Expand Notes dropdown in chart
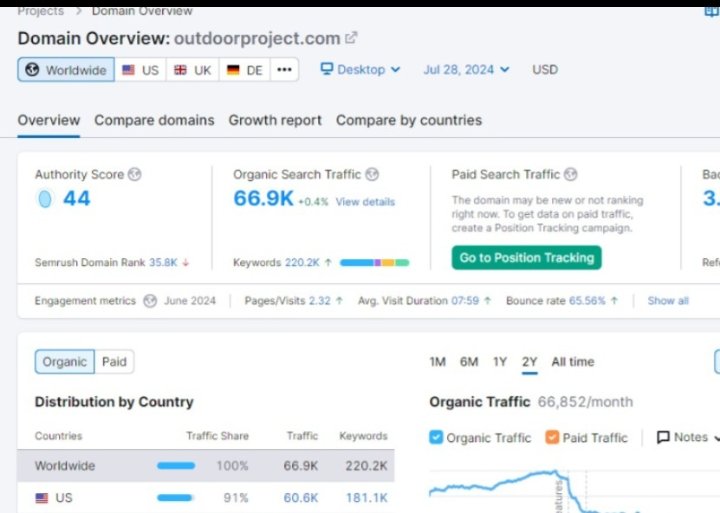 pyautogui.click(x=688, y=437)
